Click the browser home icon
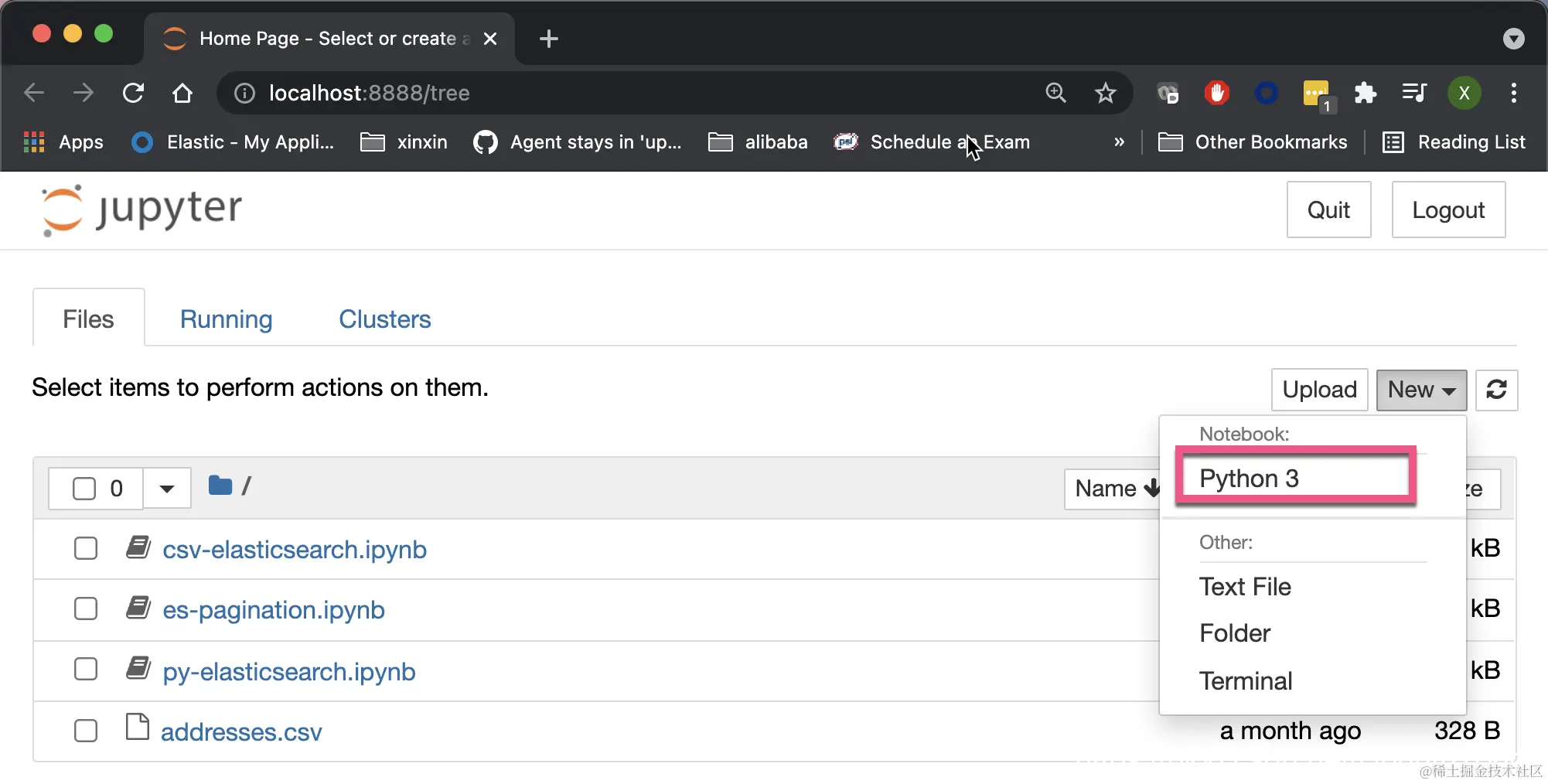 182,94
